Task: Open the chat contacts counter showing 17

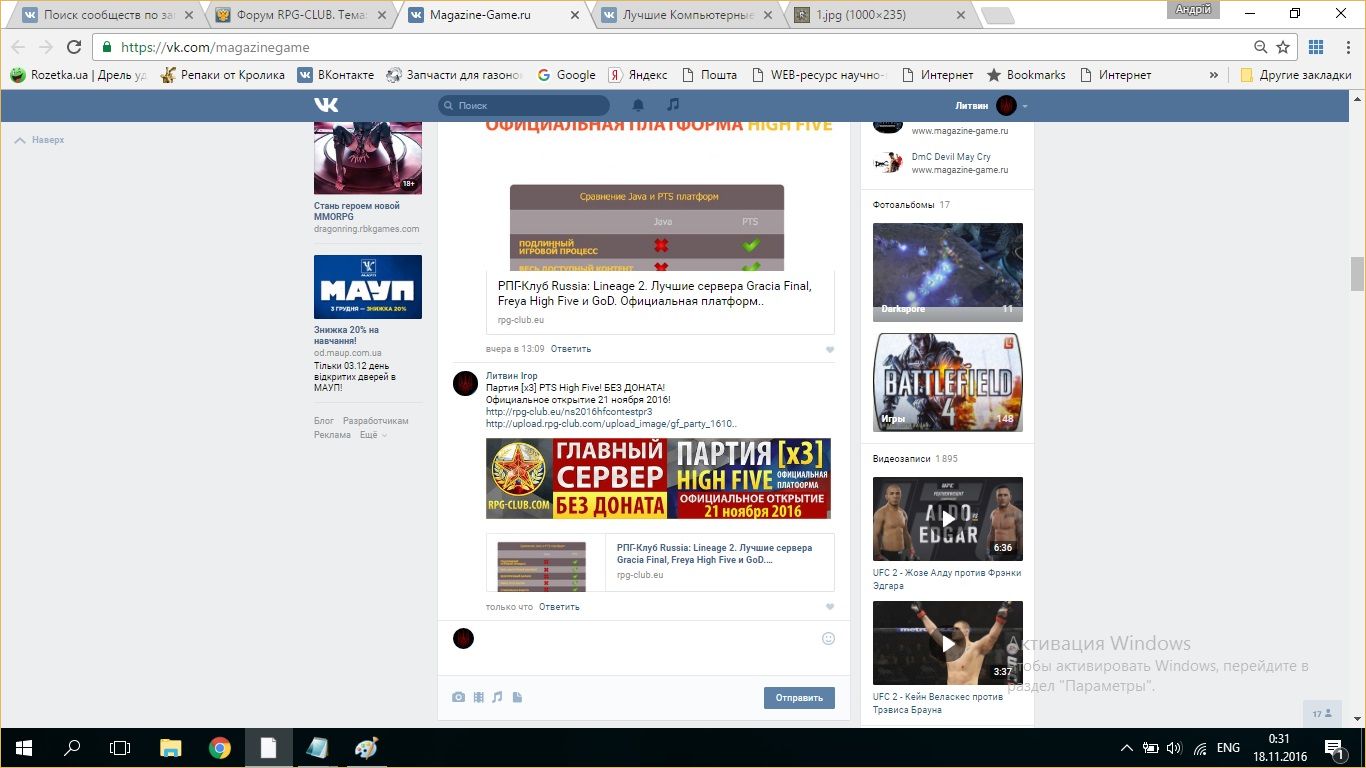Action: coord(1322,714)
